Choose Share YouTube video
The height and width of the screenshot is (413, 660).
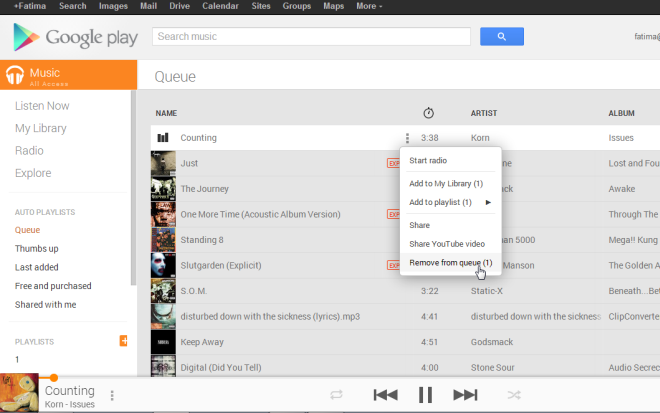(x=447, y=244)
